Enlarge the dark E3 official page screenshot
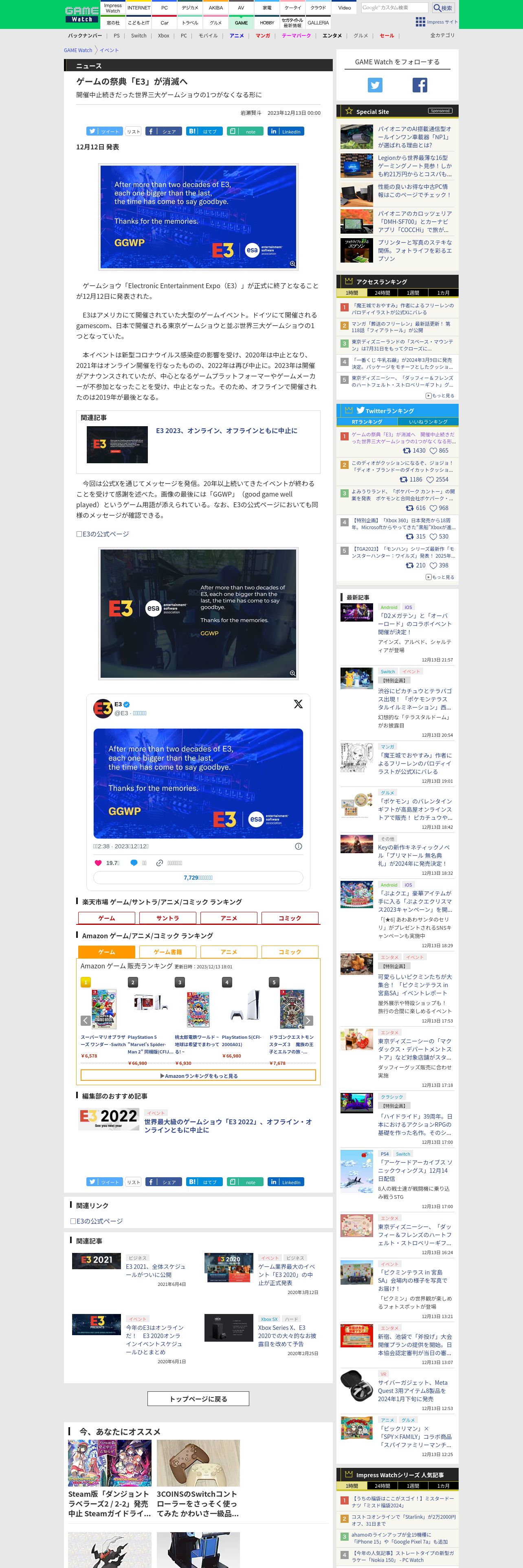 [x=198, y=613]
